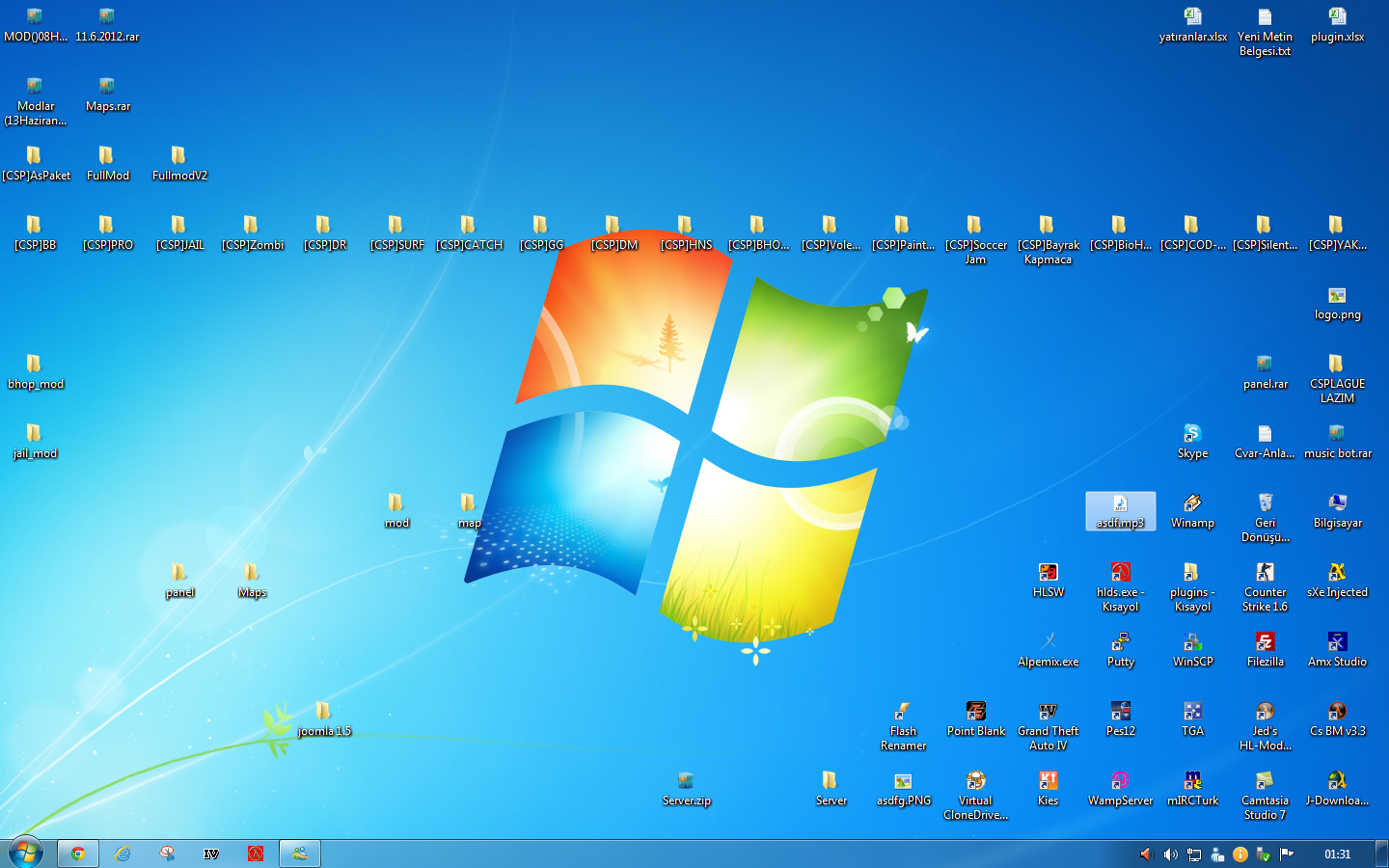Select the 11.6.2012.rar archive
This screenshot has height=868, width=1389.
(x=108, y=24)
